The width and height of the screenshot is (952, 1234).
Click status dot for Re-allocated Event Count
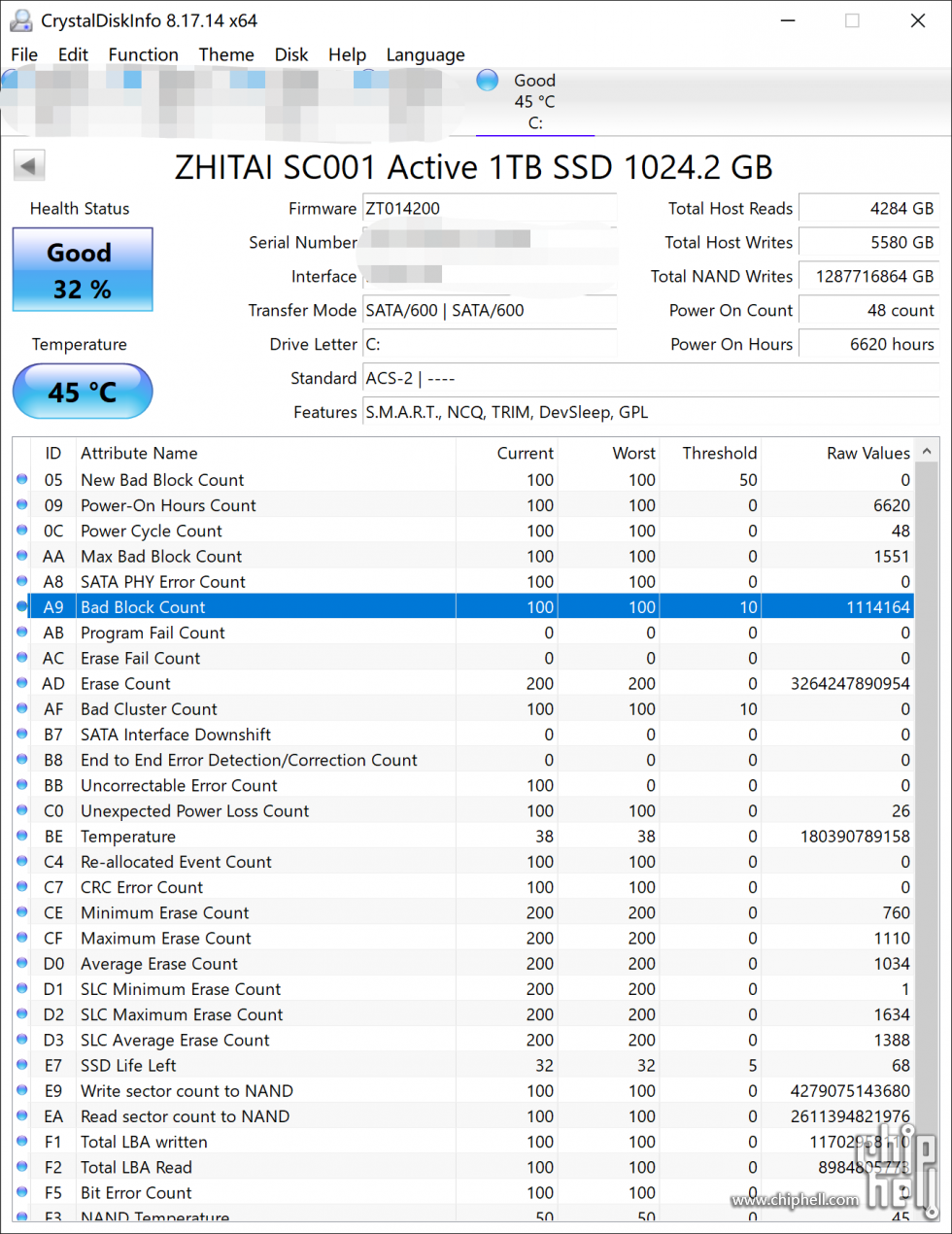click(22, 861)
